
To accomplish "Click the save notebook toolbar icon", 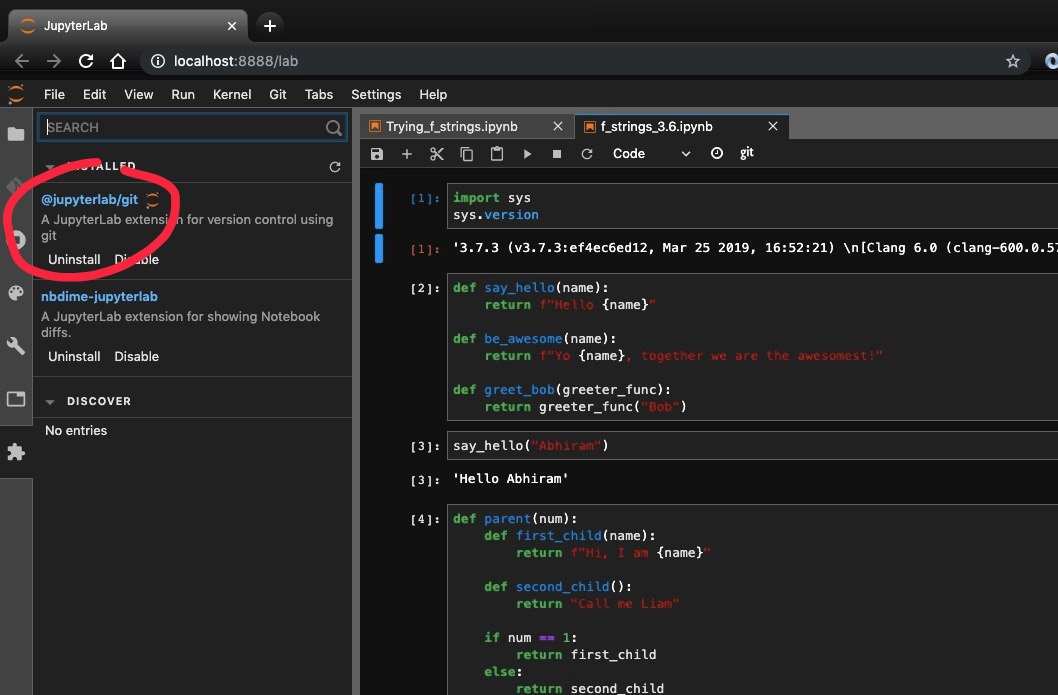I will click(377, 154).
